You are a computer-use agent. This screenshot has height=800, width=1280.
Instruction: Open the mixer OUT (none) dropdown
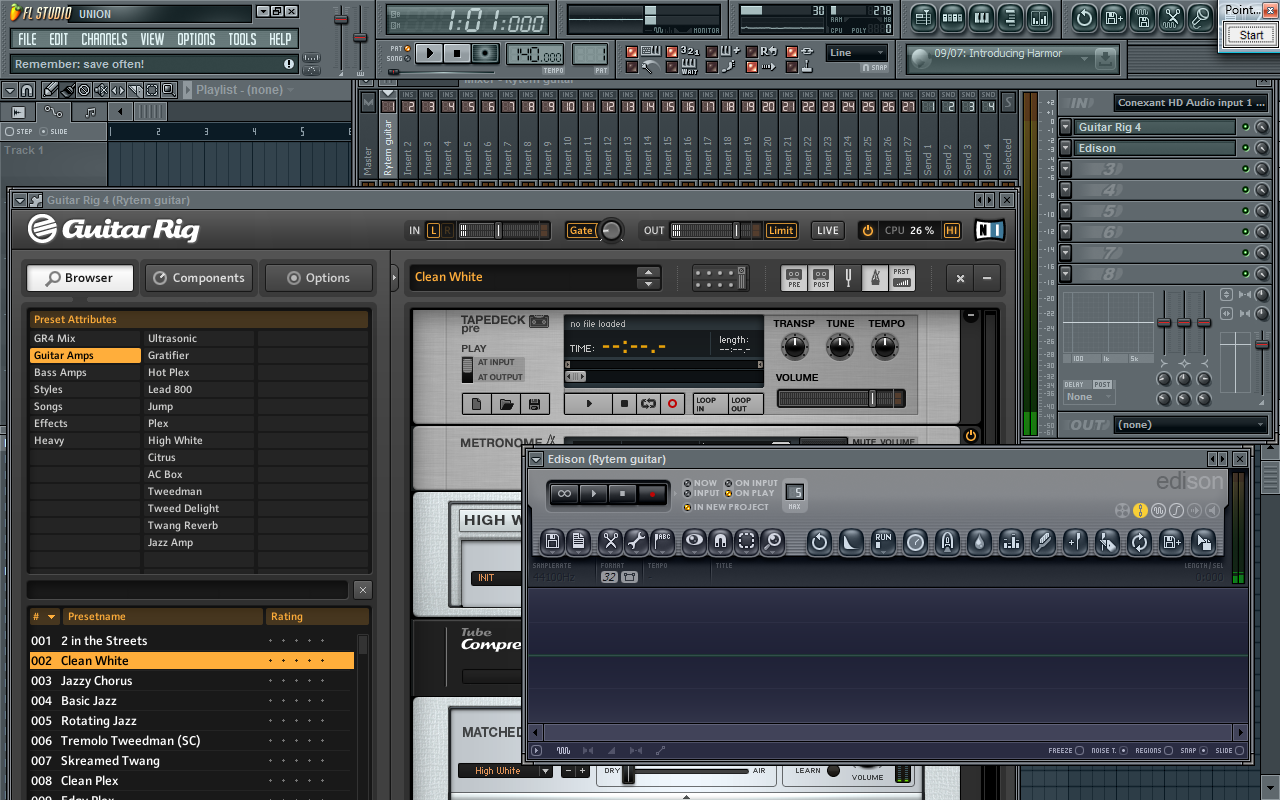[1190, 425]
